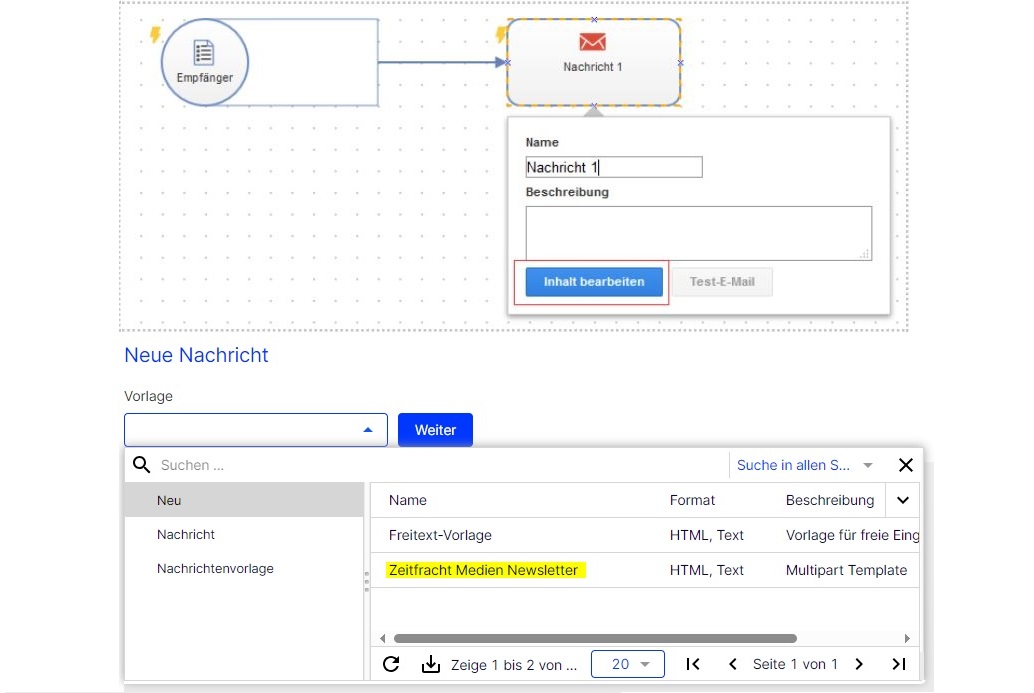
Task: Click the Test-E-Mail button
Action: pos(722,282)
